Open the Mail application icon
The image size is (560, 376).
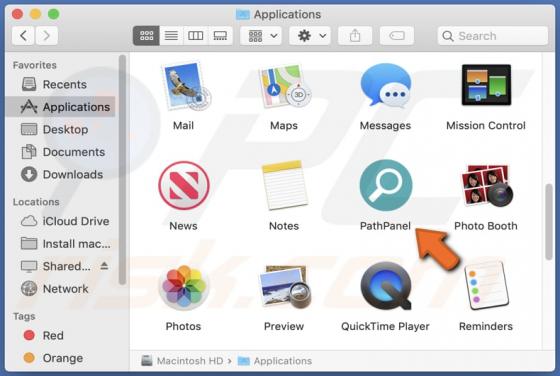pyautogui.click(x=186, y=86)
